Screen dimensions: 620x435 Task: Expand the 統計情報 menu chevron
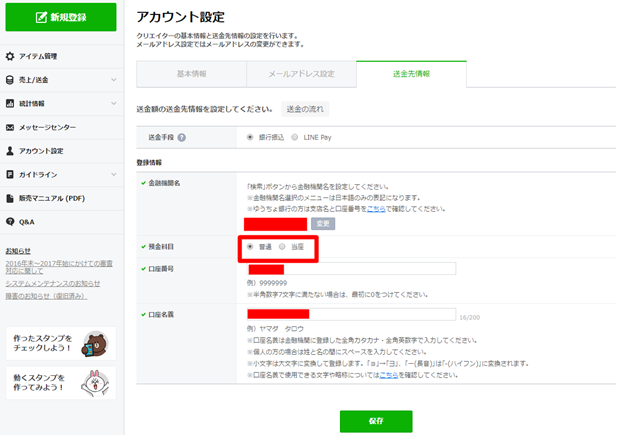point(114,104)
